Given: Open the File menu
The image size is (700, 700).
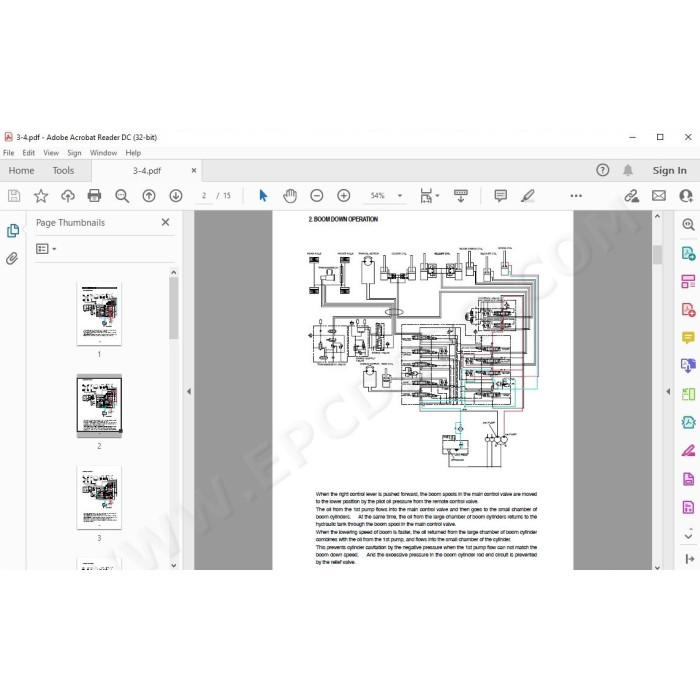Looking at the screenshot, I should point(8,153).
